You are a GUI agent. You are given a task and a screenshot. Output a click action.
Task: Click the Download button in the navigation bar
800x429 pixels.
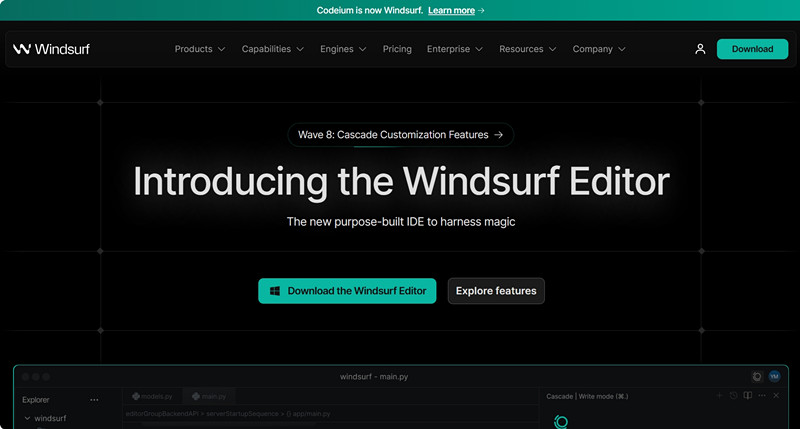[x=752, y=49]
